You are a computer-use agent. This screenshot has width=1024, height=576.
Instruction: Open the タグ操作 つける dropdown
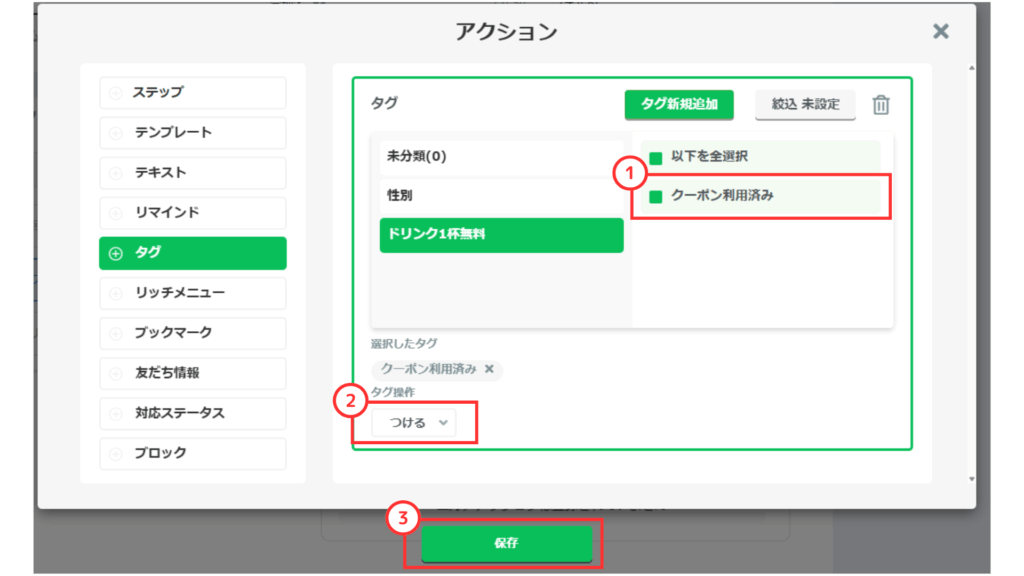(415, 423)
